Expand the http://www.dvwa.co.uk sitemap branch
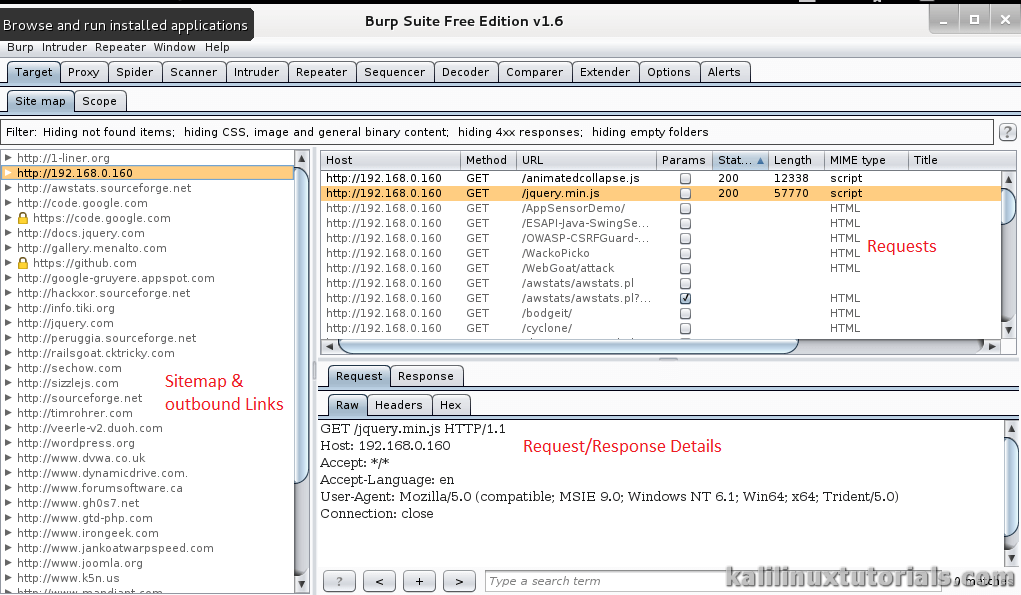Screen dimensions: 1021x595 click(x=9, y=458)
